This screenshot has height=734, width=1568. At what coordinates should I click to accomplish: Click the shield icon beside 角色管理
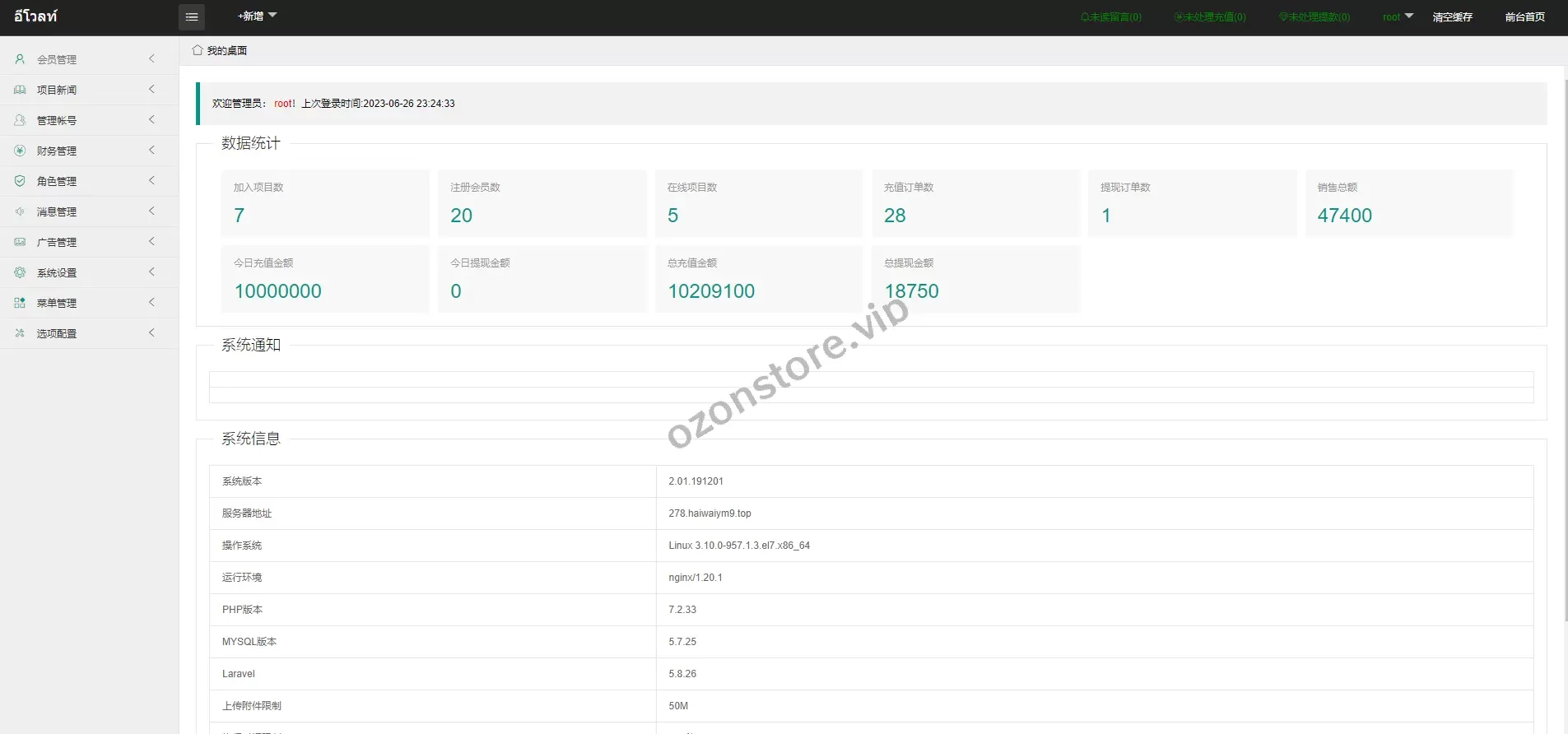click(20, 181)
